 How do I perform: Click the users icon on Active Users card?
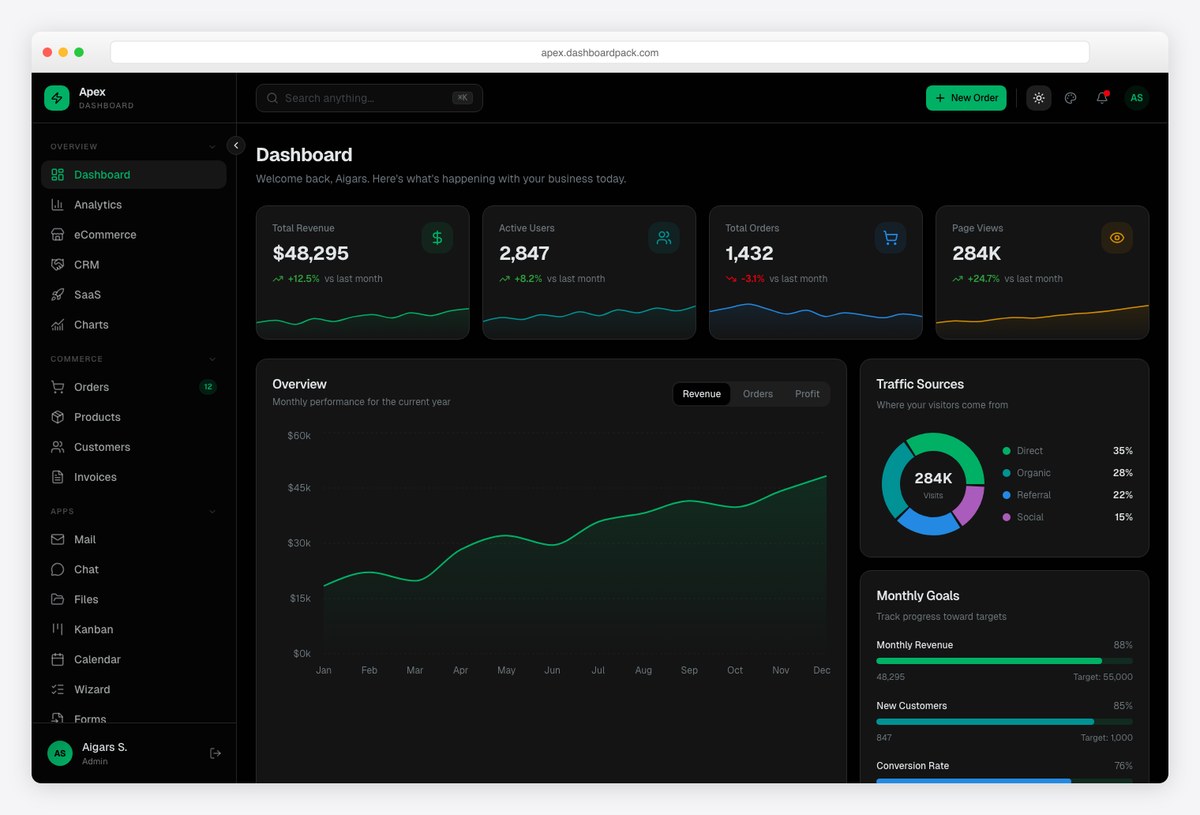(664, 237)
